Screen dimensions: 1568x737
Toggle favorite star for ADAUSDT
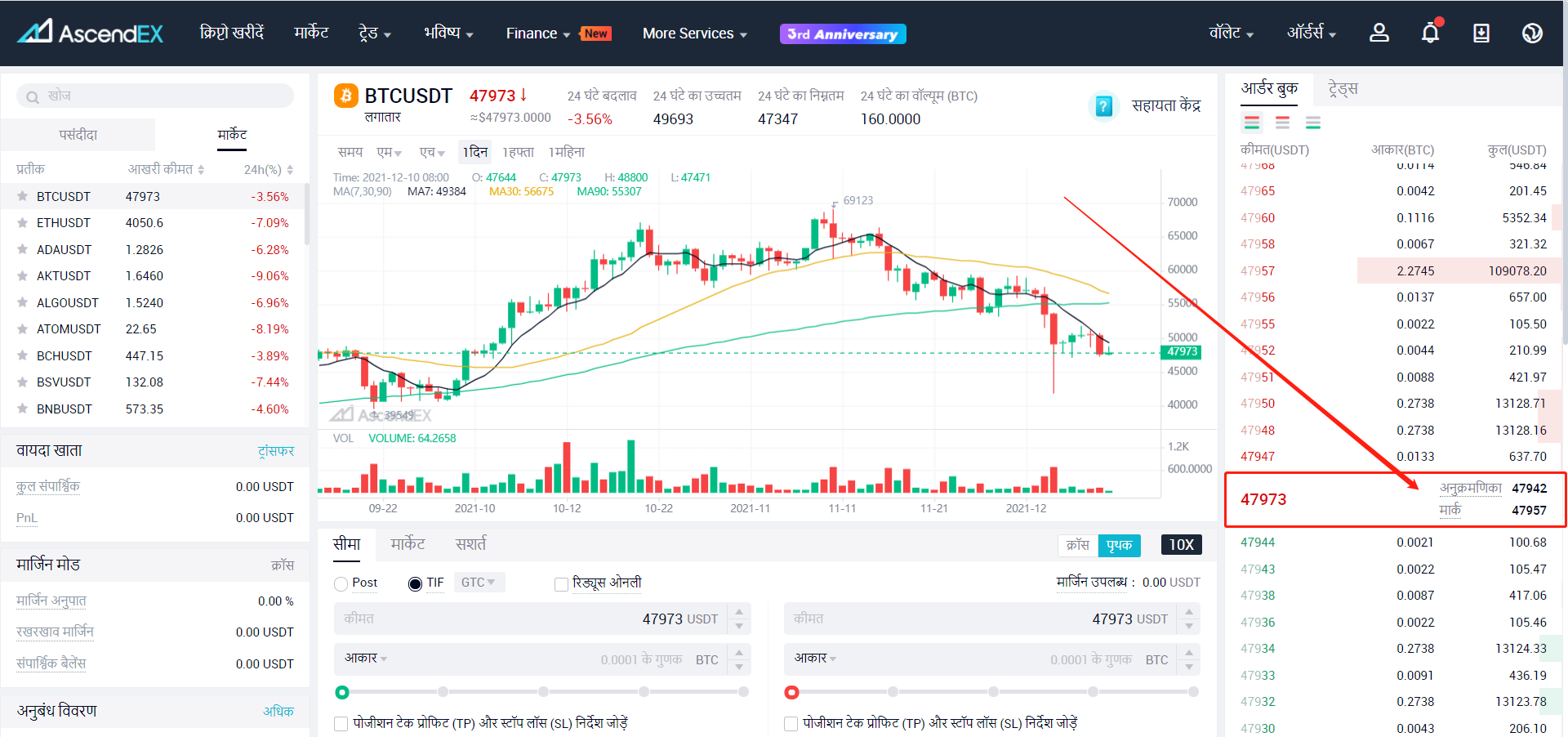23,249
